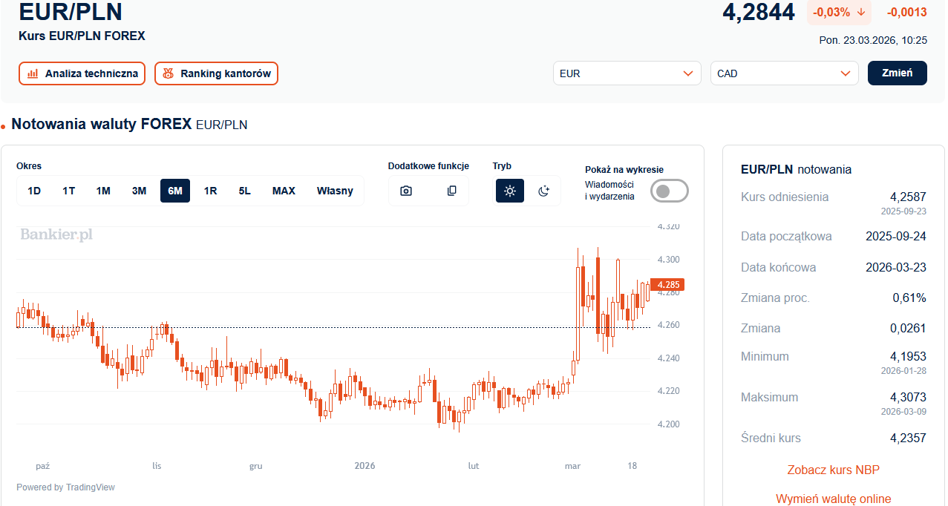The width and height of the screenshot is (948, 506).
Task: Open Ranking kantorów
Action: [216, 74]
